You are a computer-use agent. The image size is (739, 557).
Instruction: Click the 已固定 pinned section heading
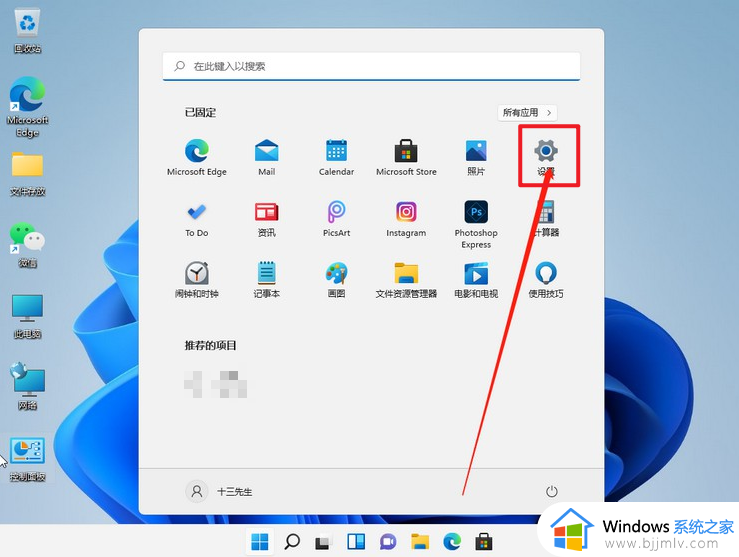200,113
